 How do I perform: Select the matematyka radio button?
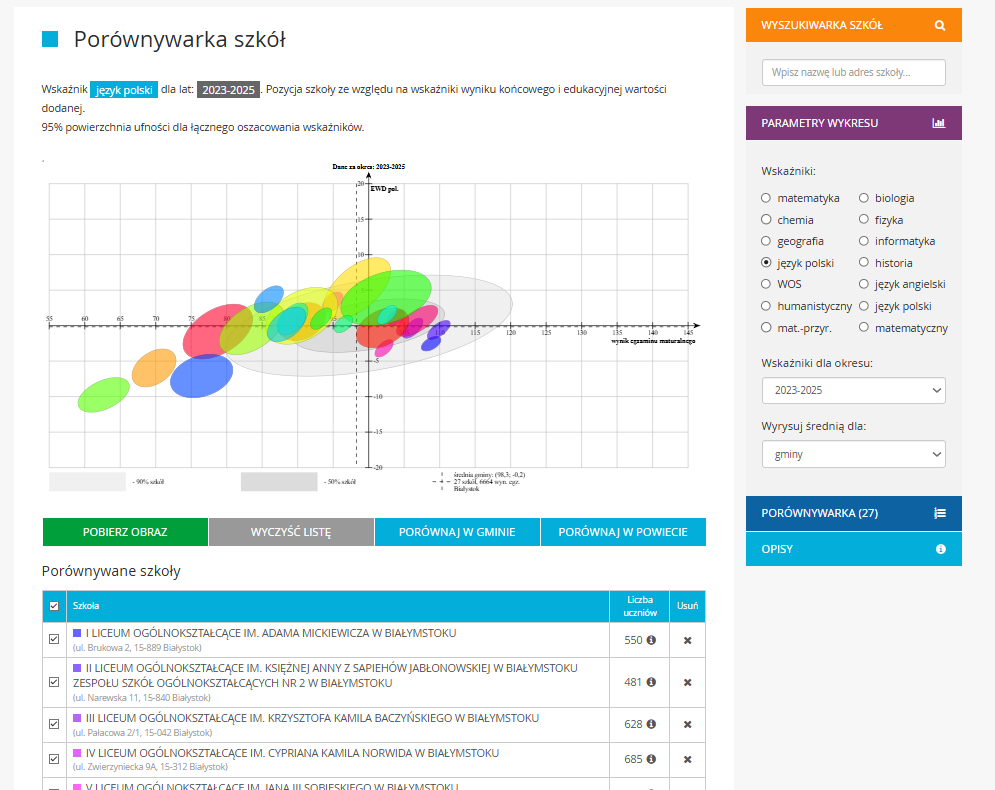[x=766, y=198]
